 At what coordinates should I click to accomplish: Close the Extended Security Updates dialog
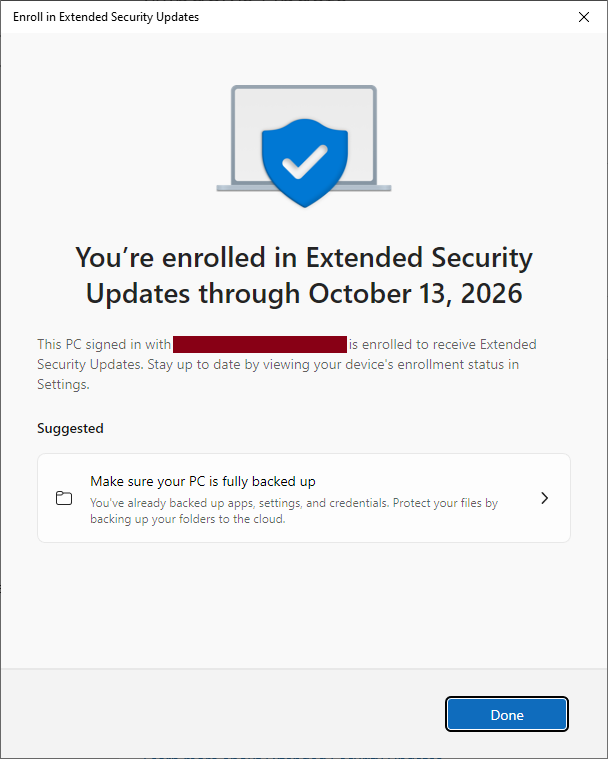[x=584, y=17]
